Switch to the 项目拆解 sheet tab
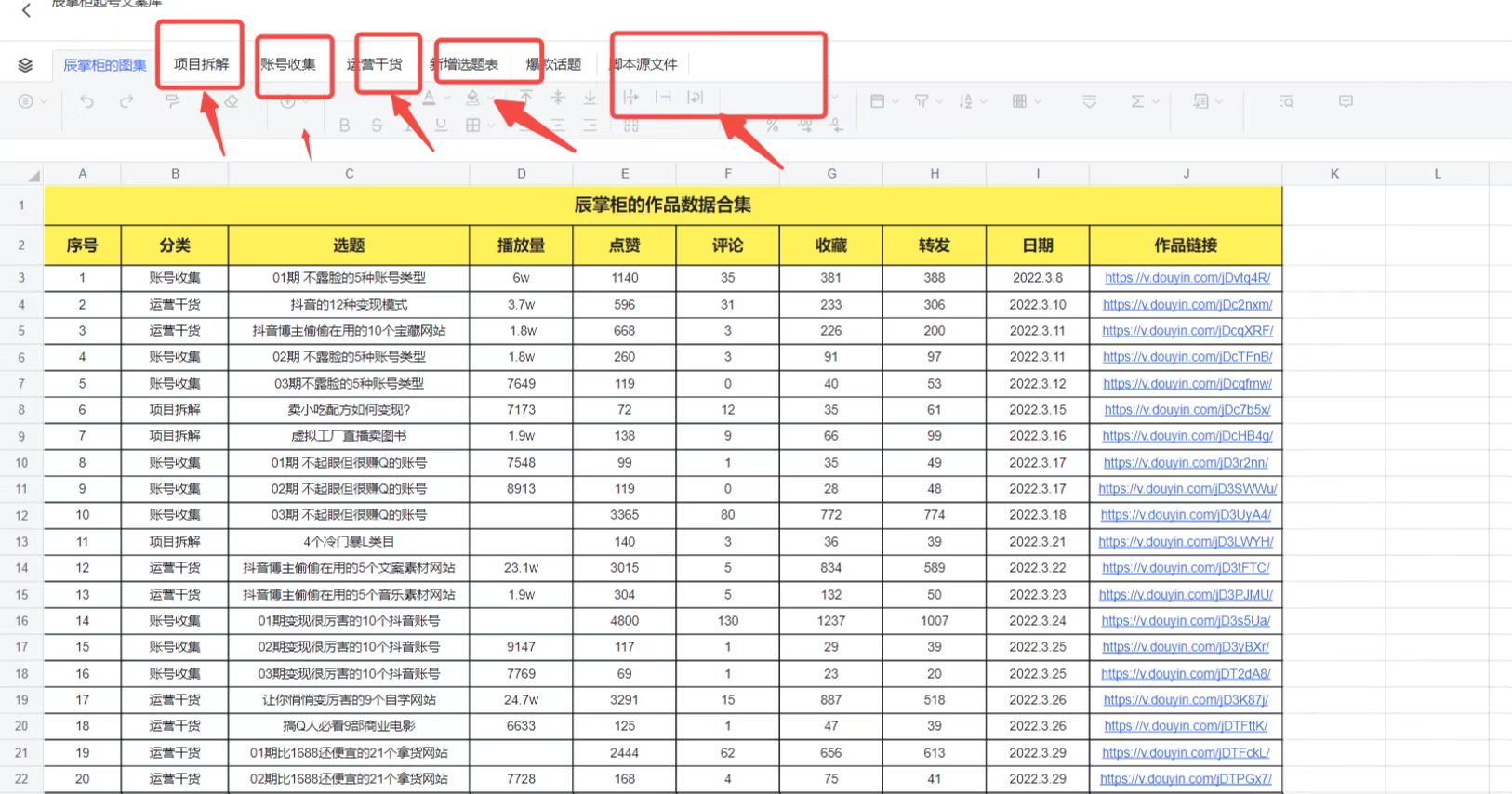 (201, 64)
